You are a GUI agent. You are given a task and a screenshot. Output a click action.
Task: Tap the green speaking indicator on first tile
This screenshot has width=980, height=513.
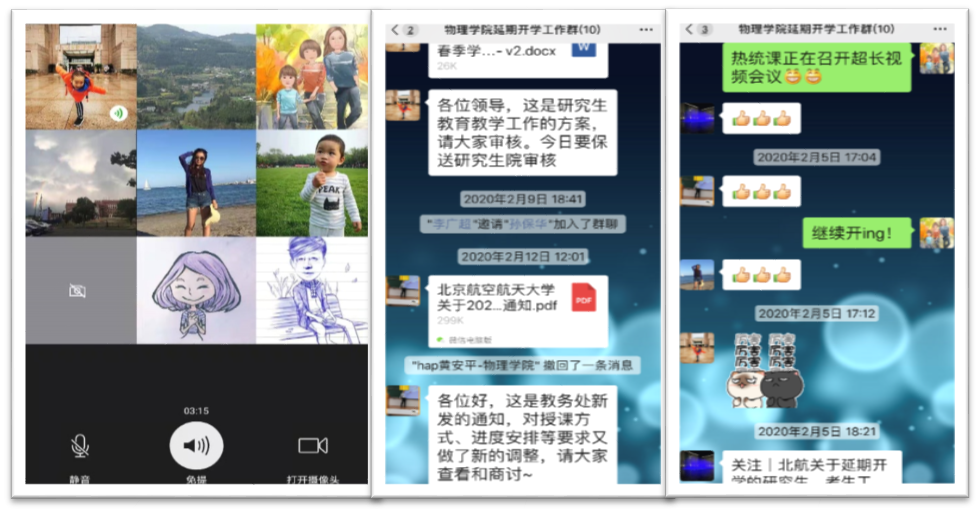pos(118,113)
